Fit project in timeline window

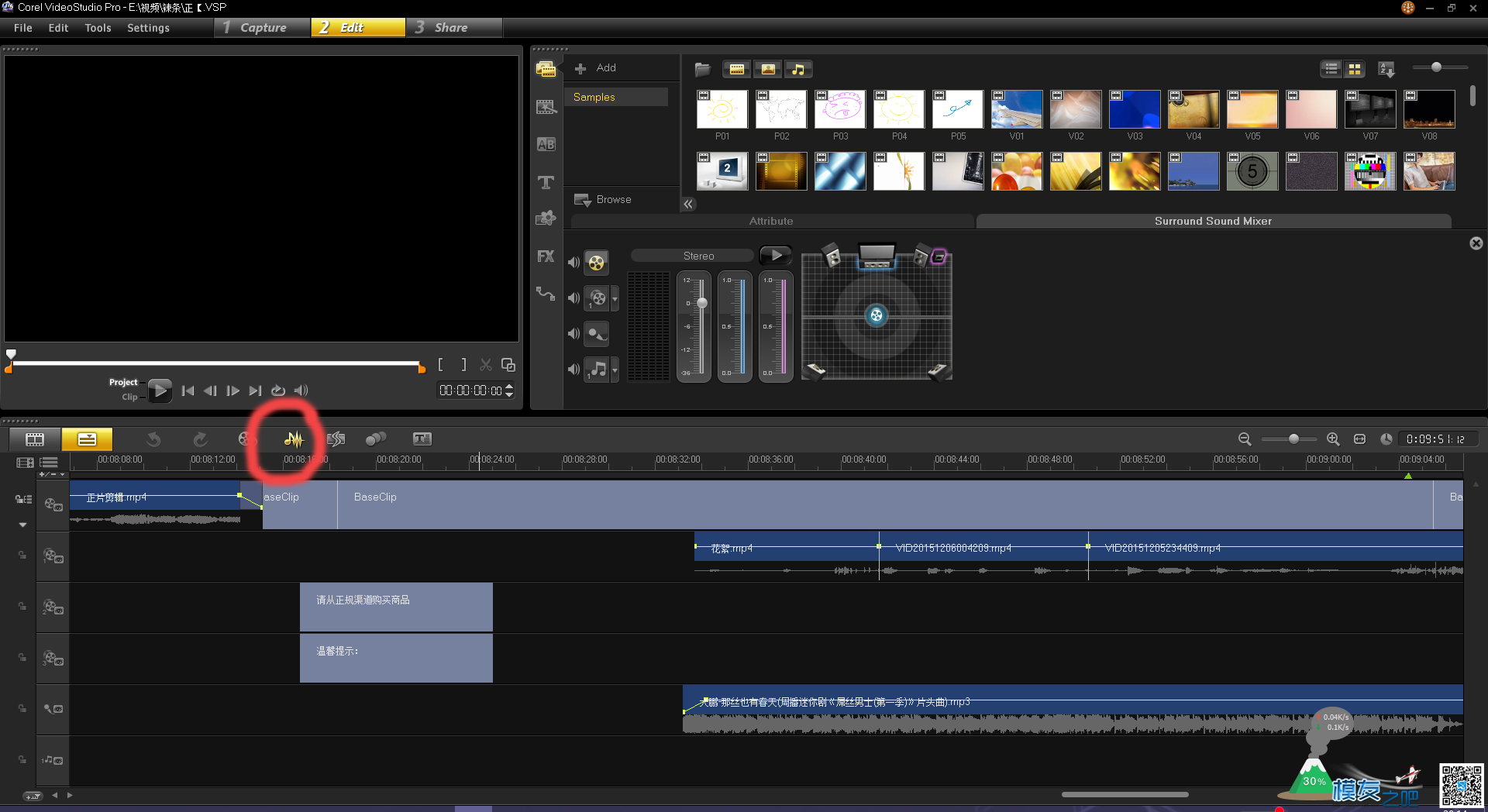(1359, 439)
